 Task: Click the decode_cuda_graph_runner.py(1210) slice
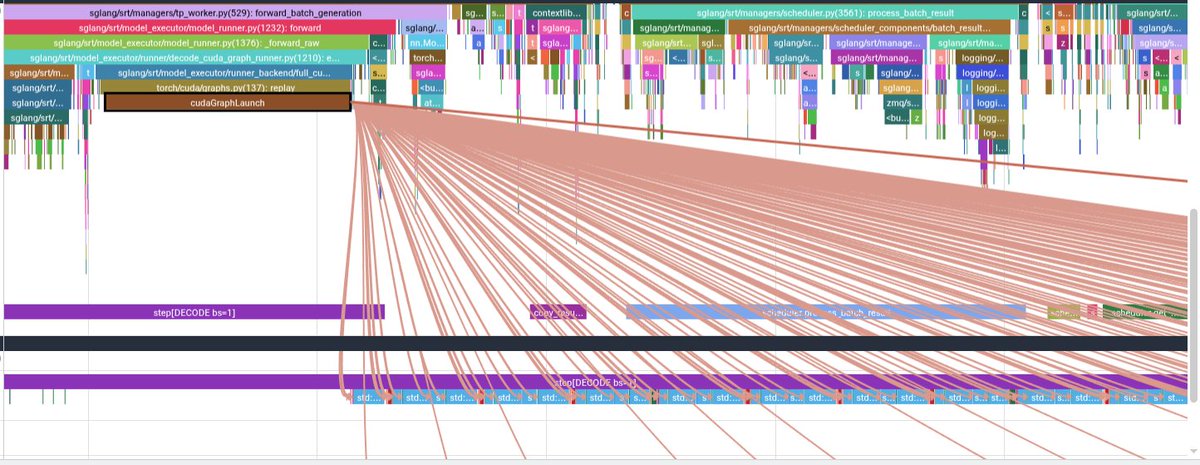[x=186, y=58]
